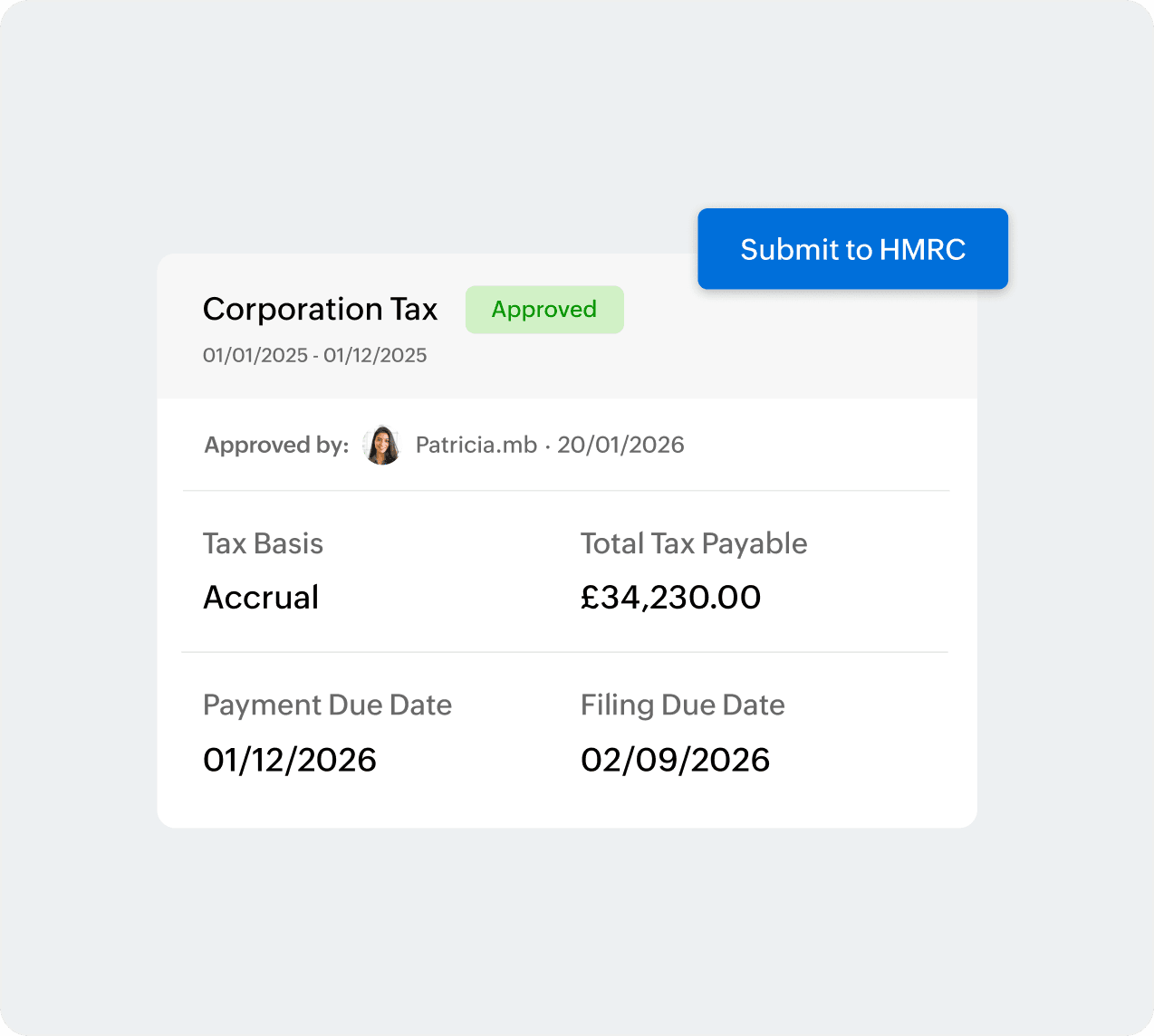Select the Payment Due Date label
Viewport: 1154px width, 1036px height.
tap(327, 705)
